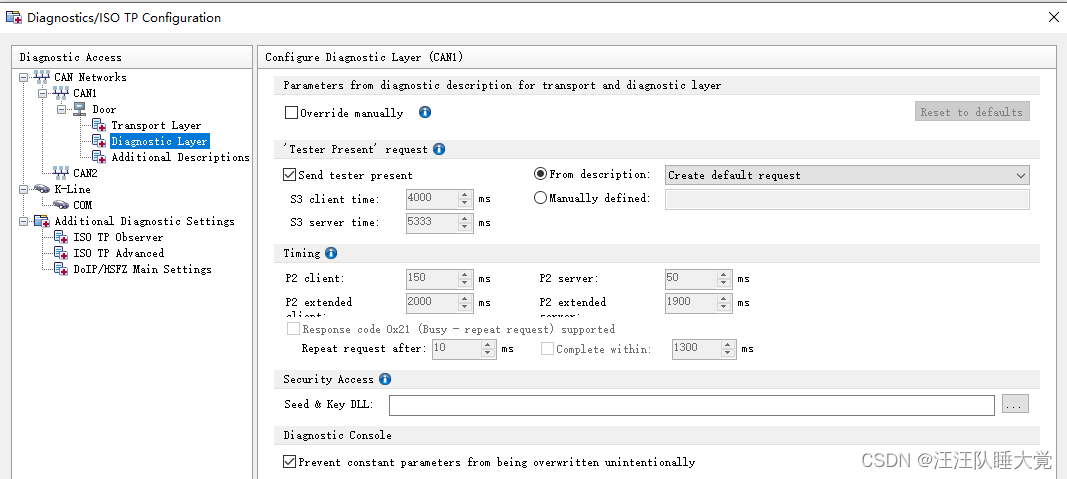This screenshot has width=1067, height=479.
Task: Collapse the Additional Diagnostic Settings node
Action: pyautogui.click(x=25, y=221)
